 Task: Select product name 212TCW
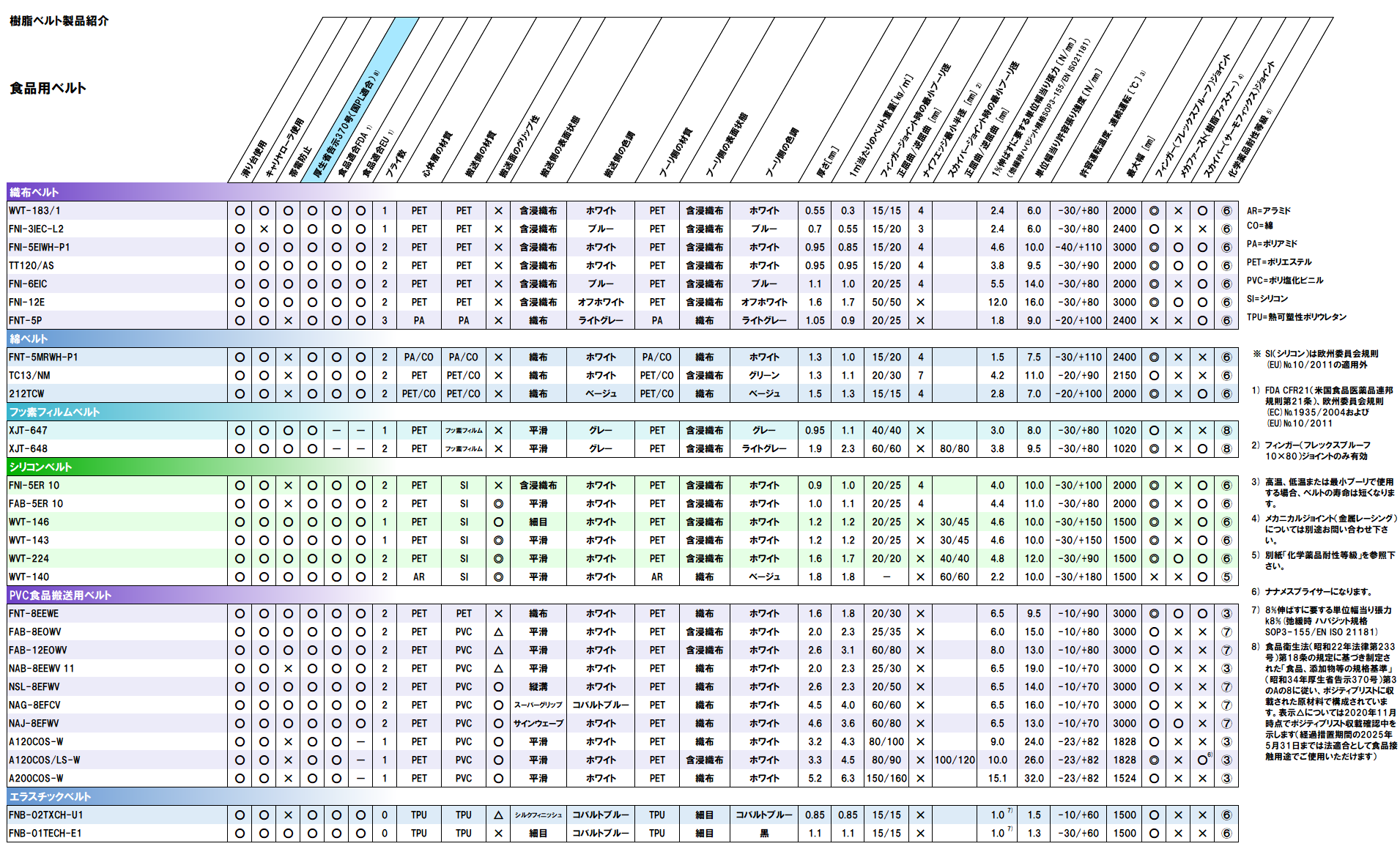point(26,393)
